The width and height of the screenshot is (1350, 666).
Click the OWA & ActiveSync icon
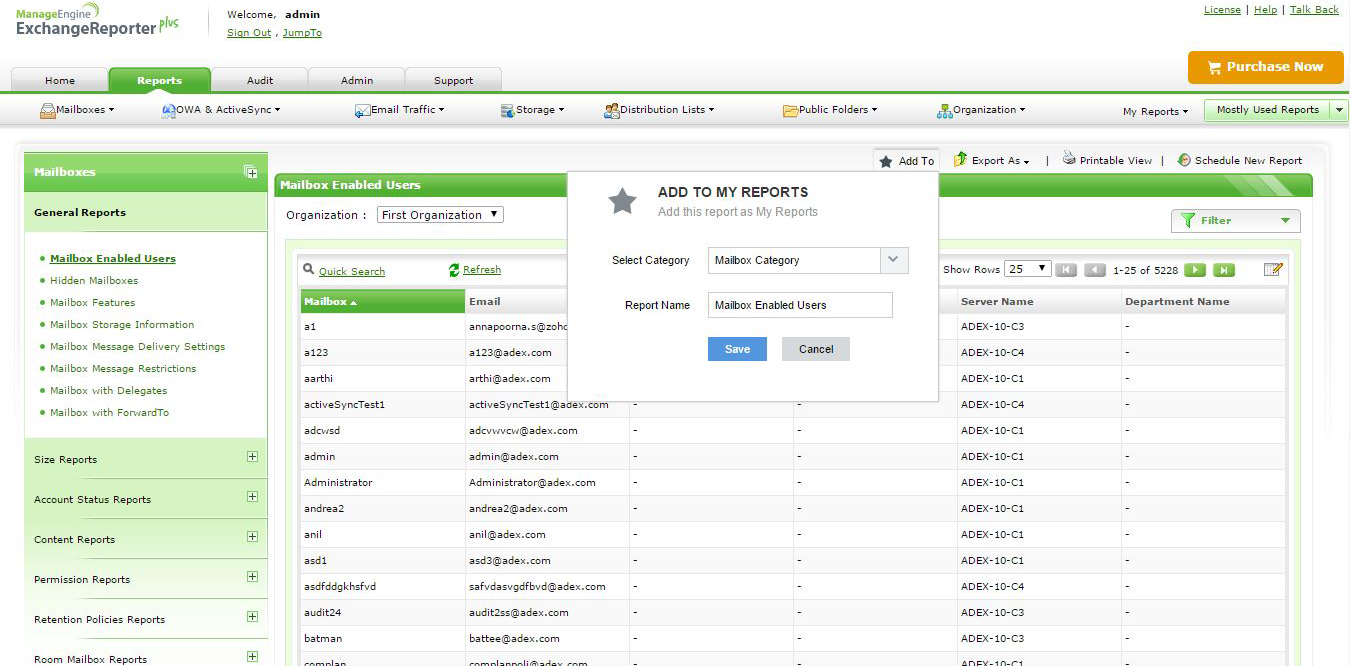169,111
